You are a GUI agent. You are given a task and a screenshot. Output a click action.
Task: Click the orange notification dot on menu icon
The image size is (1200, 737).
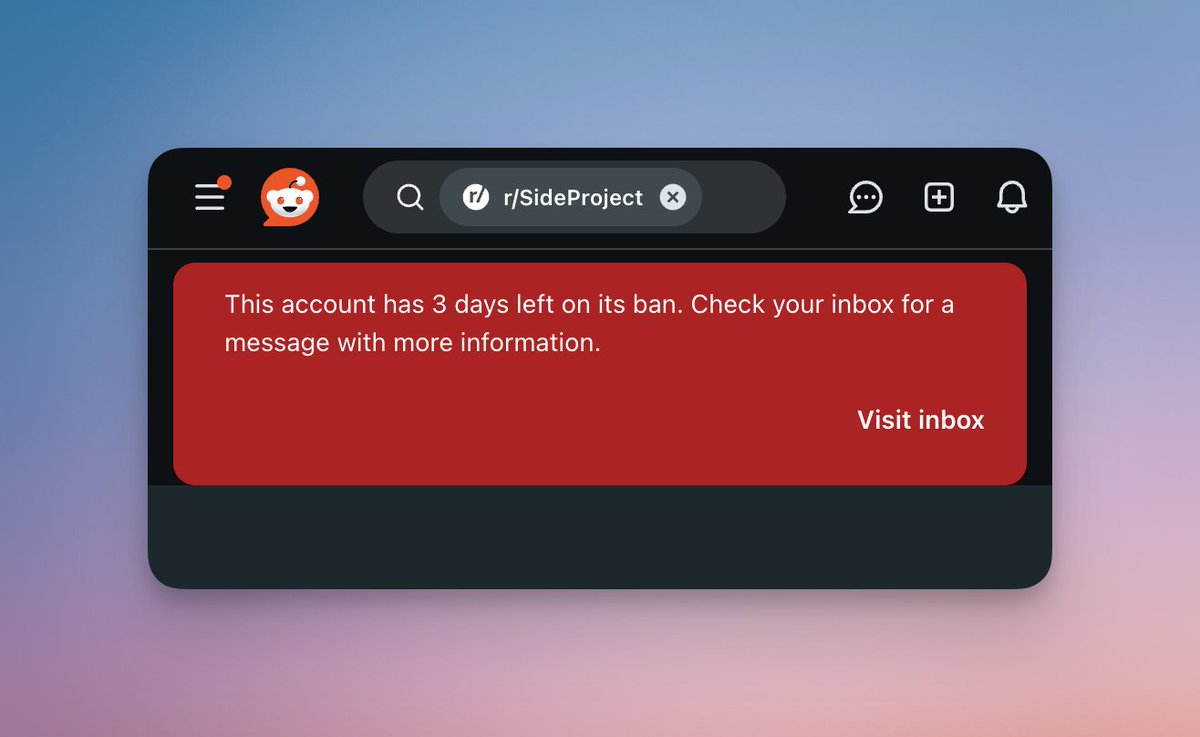(x=224, y=183)
